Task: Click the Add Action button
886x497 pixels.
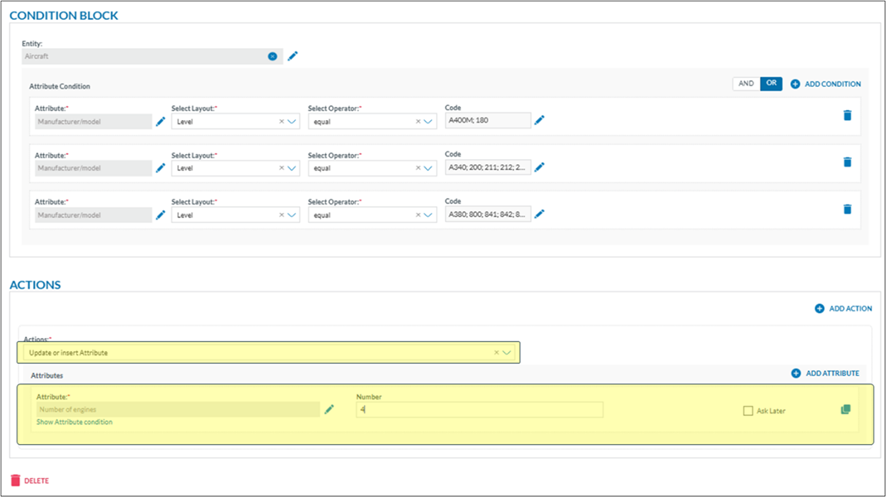Action: coord(843,309)
